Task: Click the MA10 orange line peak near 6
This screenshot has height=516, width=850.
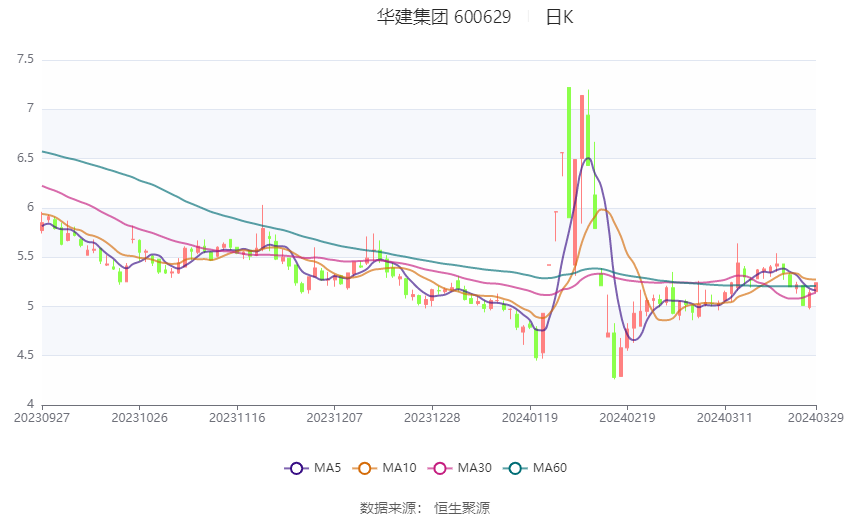Action: click(x=602, y=210)
